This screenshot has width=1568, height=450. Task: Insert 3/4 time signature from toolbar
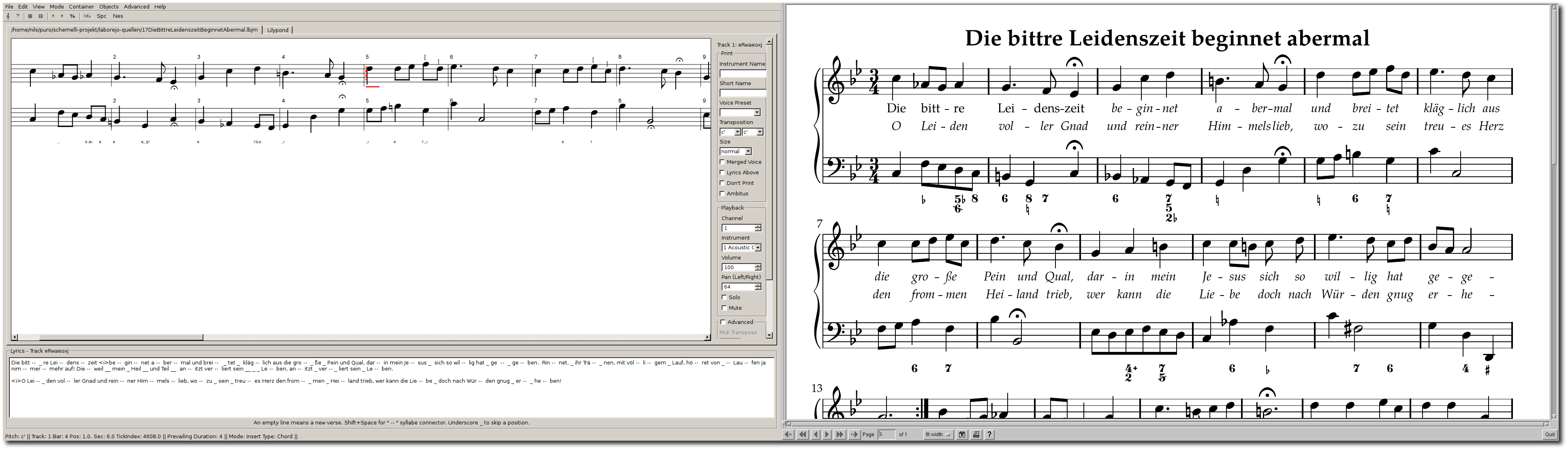point(73,17)
